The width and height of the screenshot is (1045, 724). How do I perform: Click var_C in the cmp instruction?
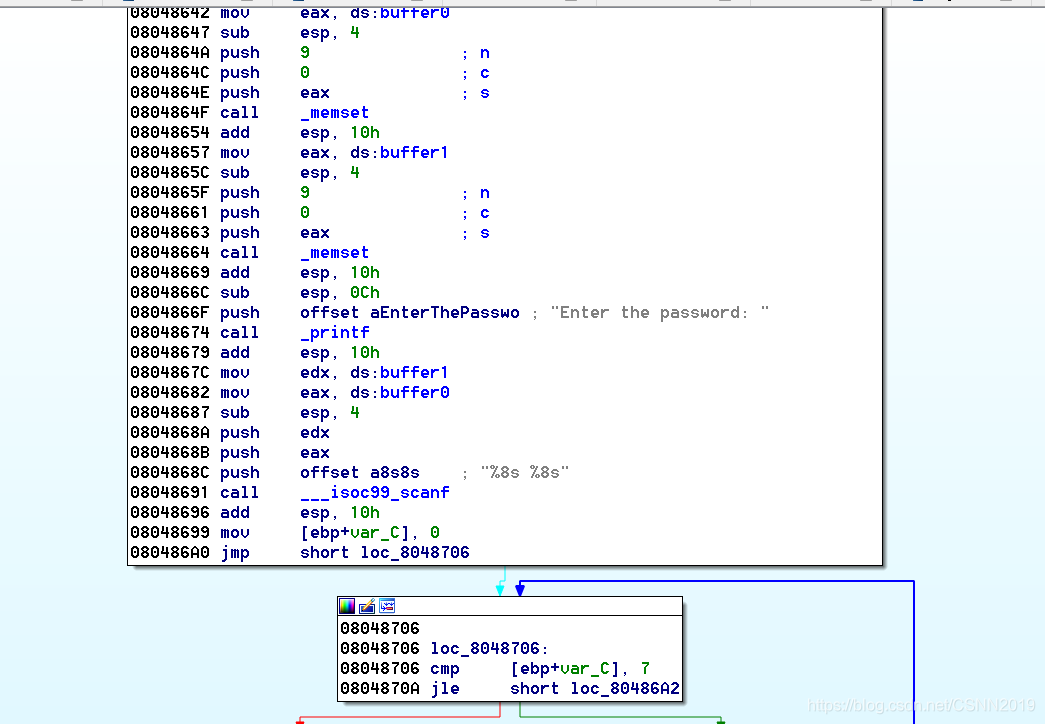pyautogui.click(x=584, y=669)
